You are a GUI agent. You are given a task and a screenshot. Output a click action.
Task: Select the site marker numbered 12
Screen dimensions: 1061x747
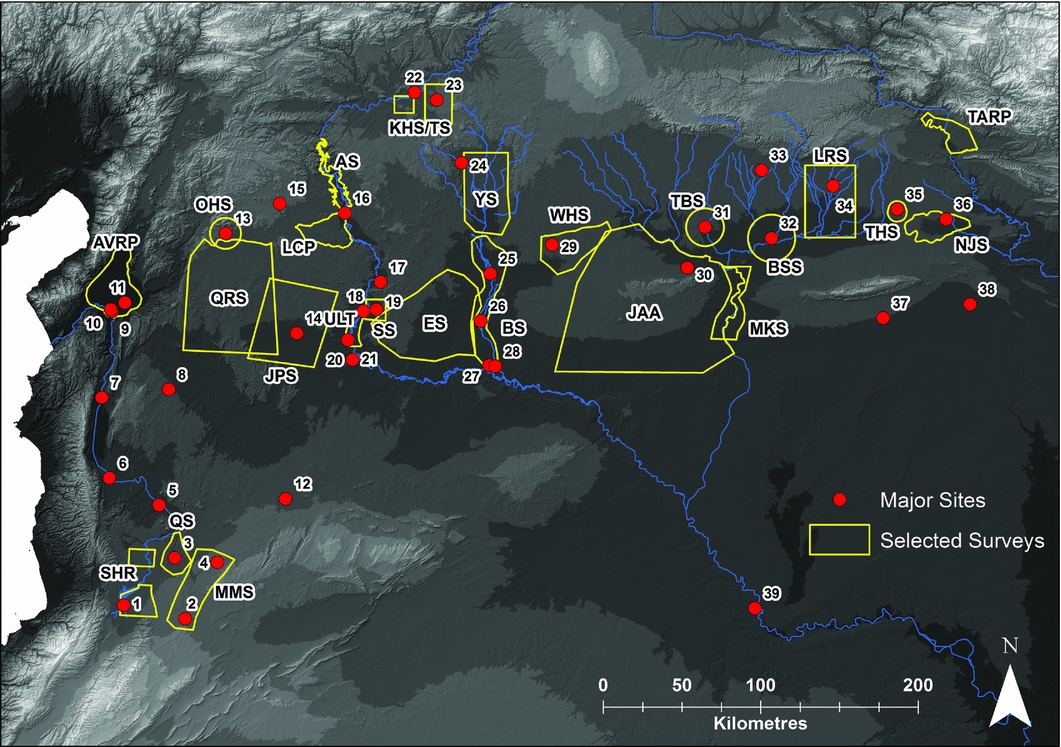click(285, 499)
